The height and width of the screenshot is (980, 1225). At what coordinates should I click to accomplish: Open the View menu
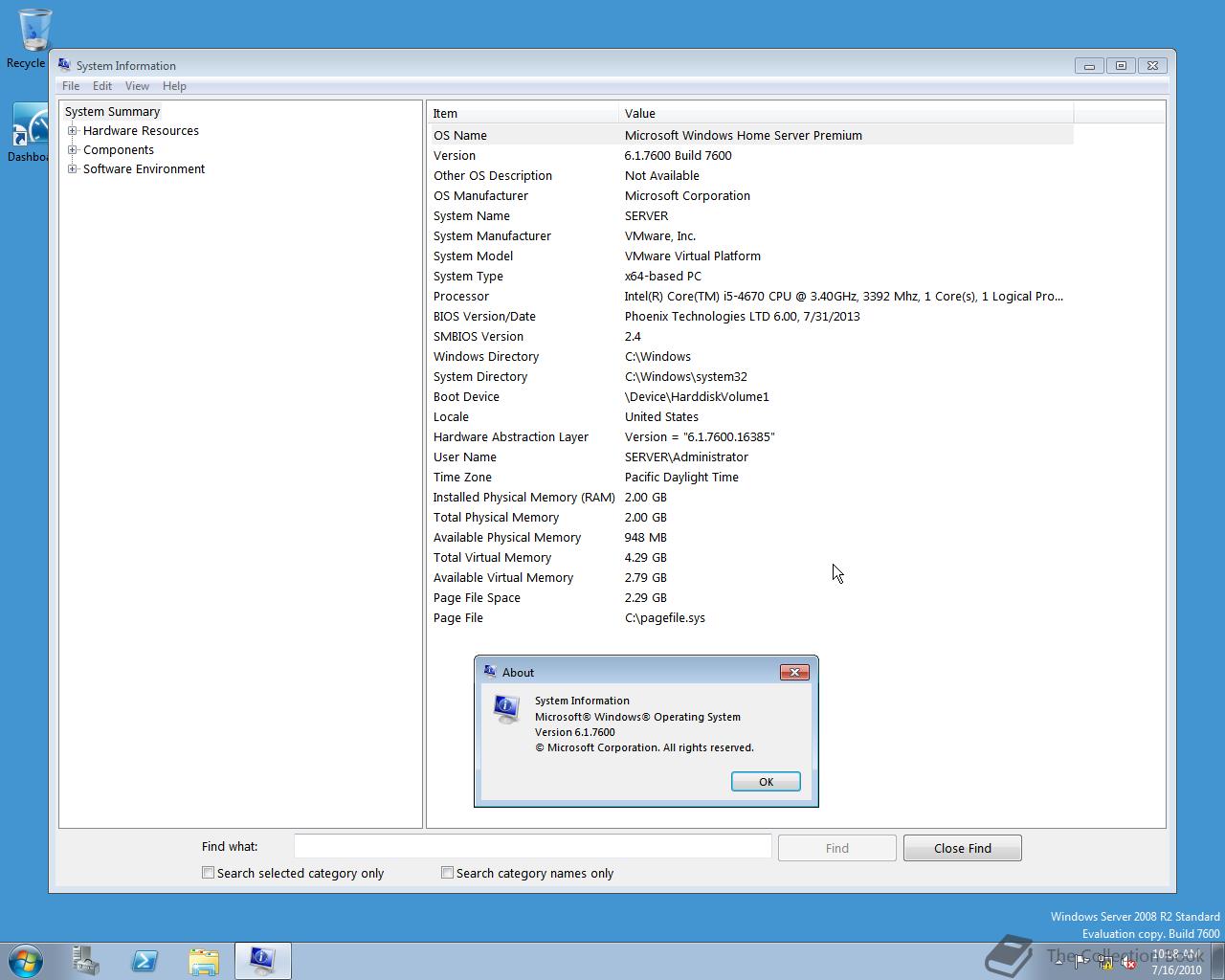point(137,86)
